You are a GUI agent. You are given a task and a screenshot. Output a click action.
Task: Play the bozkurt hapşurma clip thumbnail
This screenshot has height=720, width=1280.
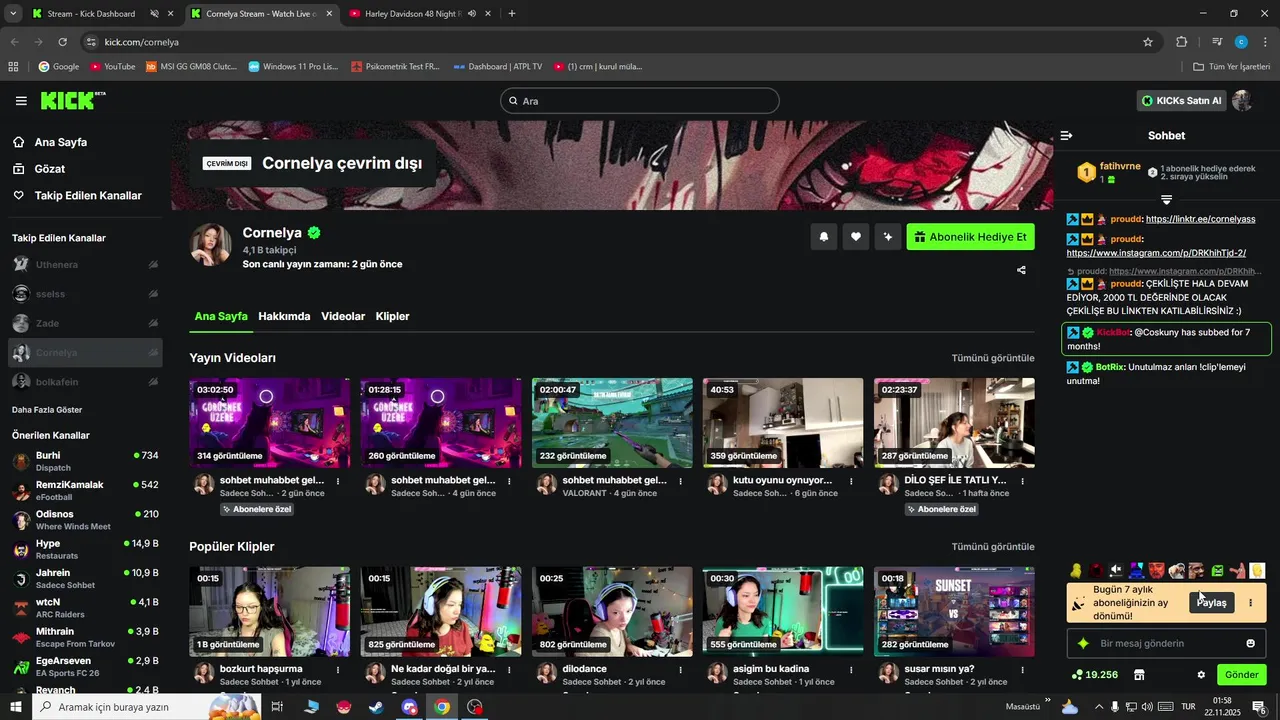[x=270, y=612]
